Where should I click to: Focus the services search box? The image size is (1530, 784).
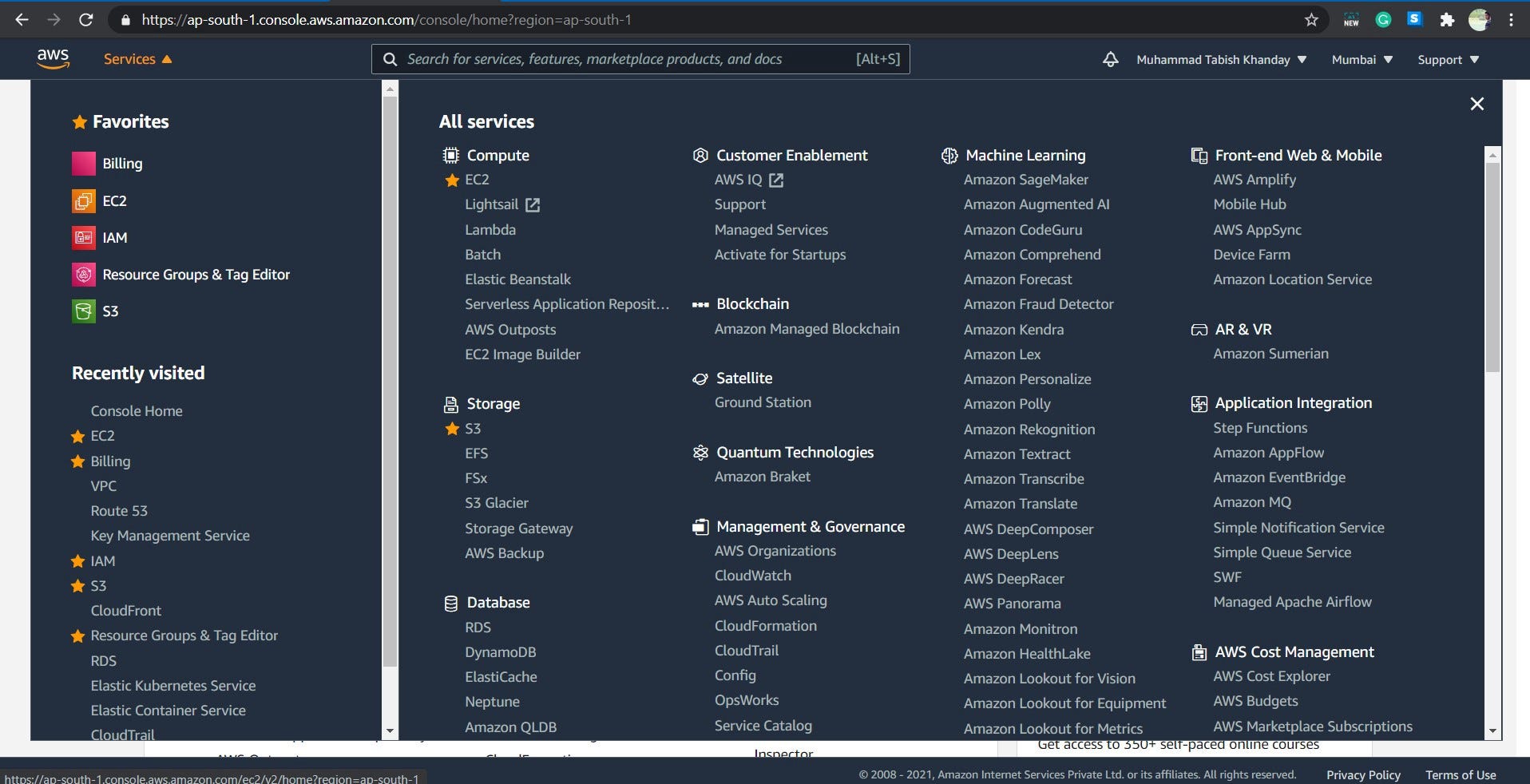(x=640, y=59)
